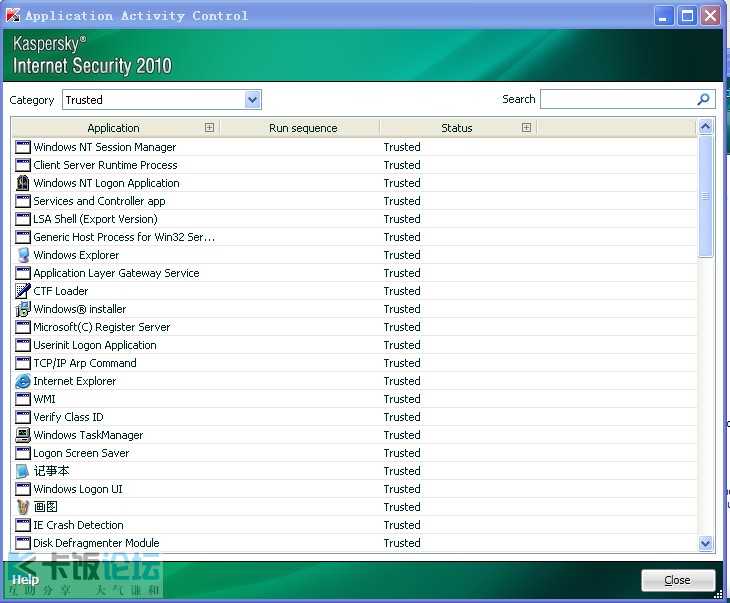Click the Windows NT Logon Application icon
This screenshot has height=603, width=730.
(x=23, y=183)
